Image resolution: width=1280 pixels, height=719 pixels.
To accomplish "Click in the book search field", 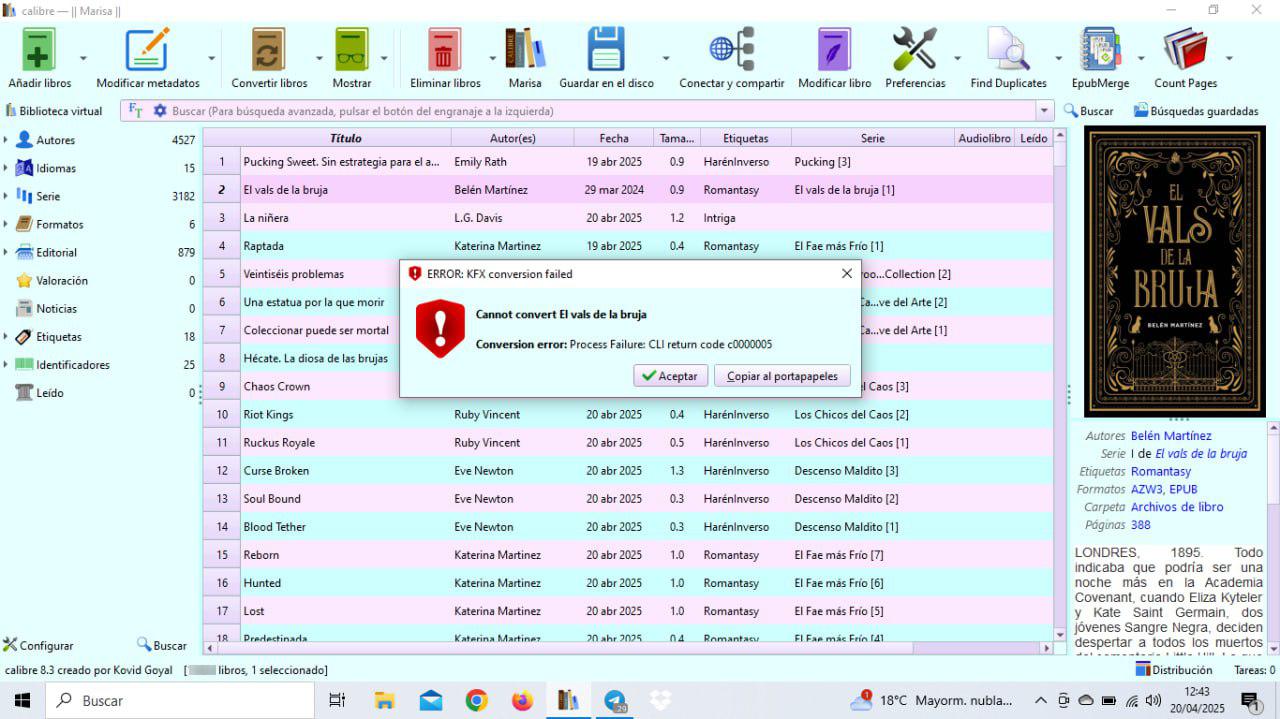I will point(600,111).
